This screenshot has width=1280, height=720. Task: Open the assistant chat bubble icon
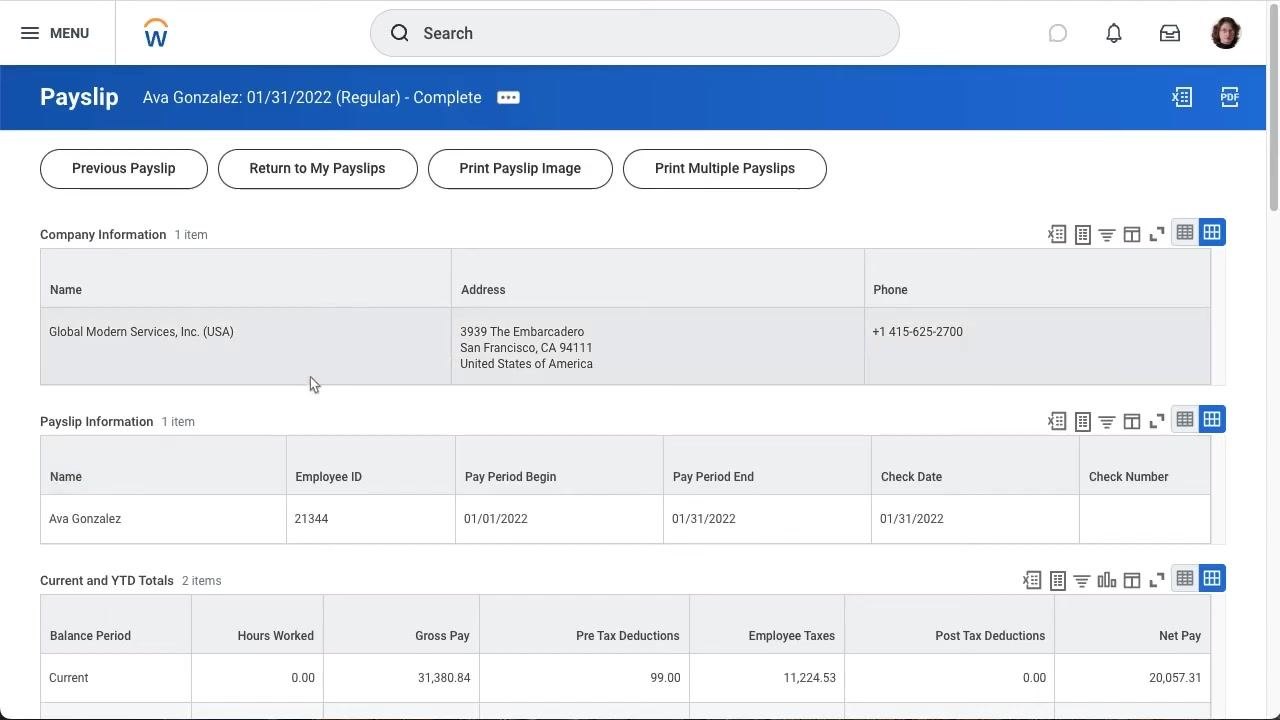pyautogui.click(x=1058, y=33)
